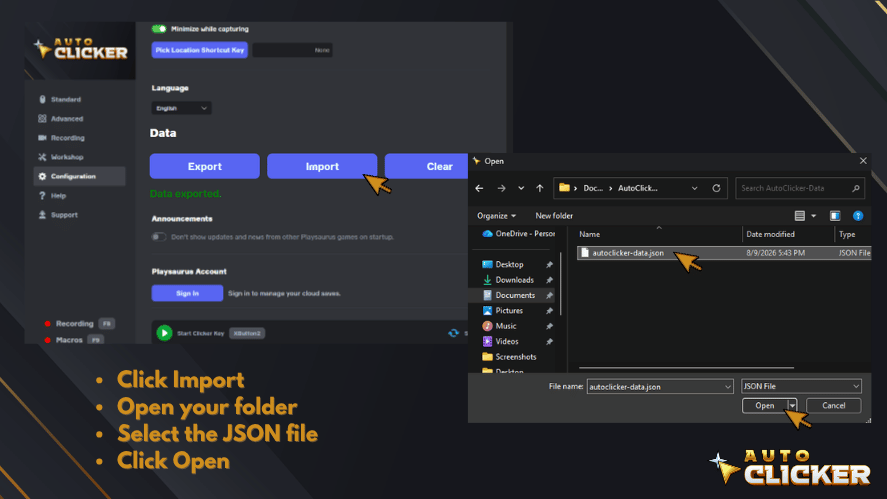Select Documents in navigation pane
Screen dimensions: 887x499
coord(517,295)
